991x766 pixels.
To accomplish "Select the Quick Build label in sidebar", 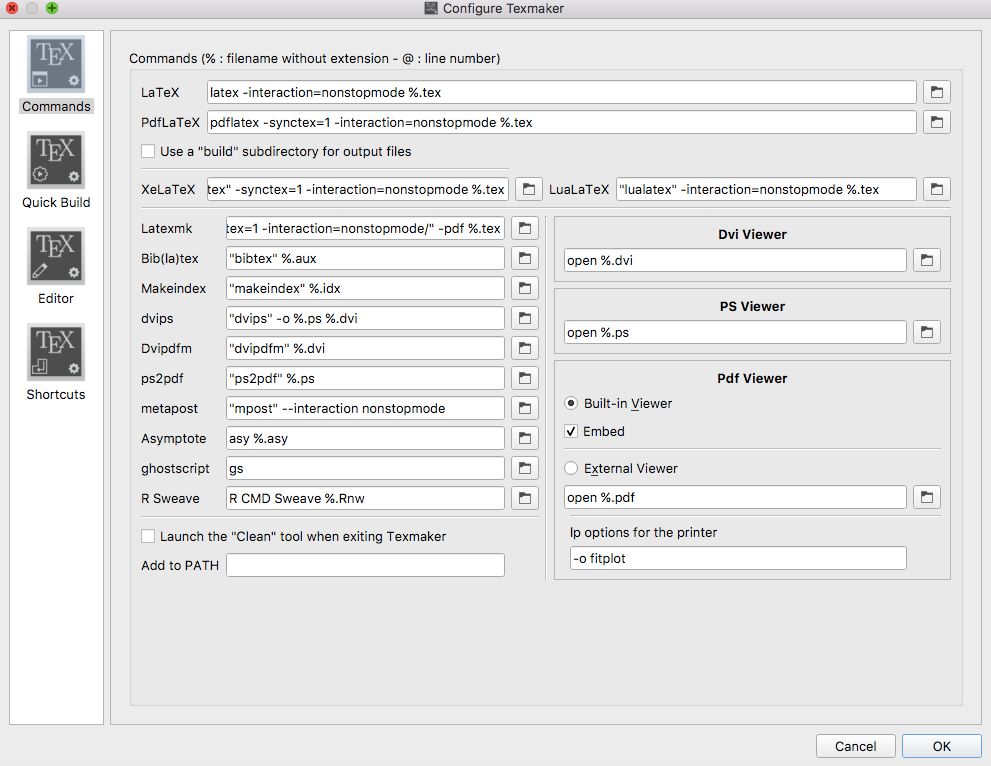I will click(56, 202).
